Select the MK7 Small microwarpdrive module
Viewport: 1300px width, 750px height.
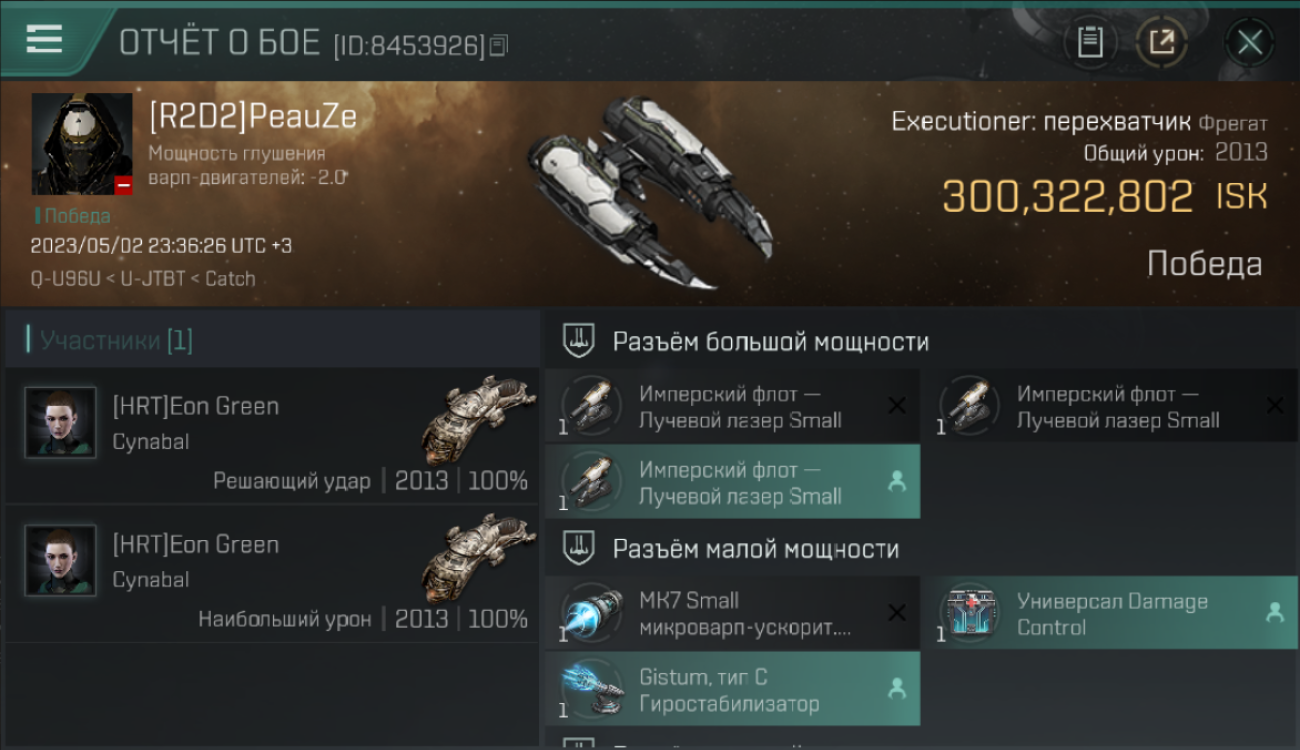(732, 613)
